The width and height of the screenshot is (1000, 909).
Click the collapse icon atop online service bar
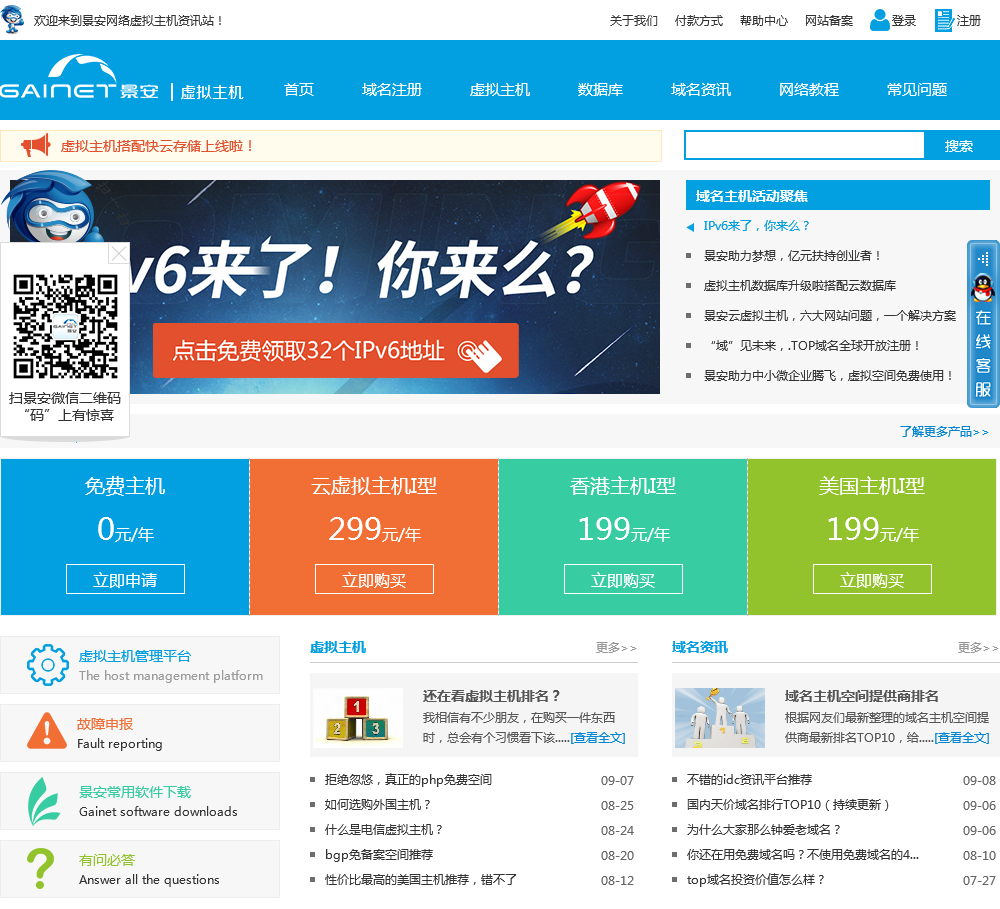click(983, 258)
